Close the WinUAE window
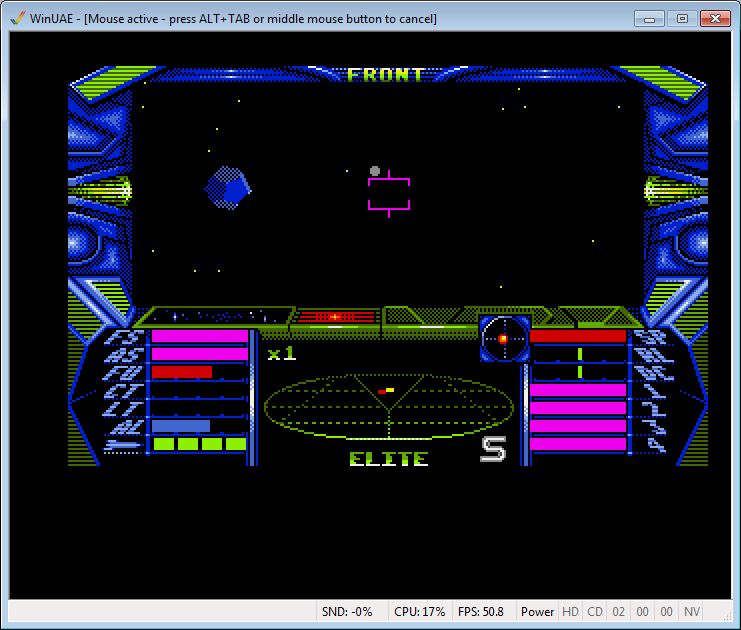This screenshot has height=630, width=741. (715, 19)
